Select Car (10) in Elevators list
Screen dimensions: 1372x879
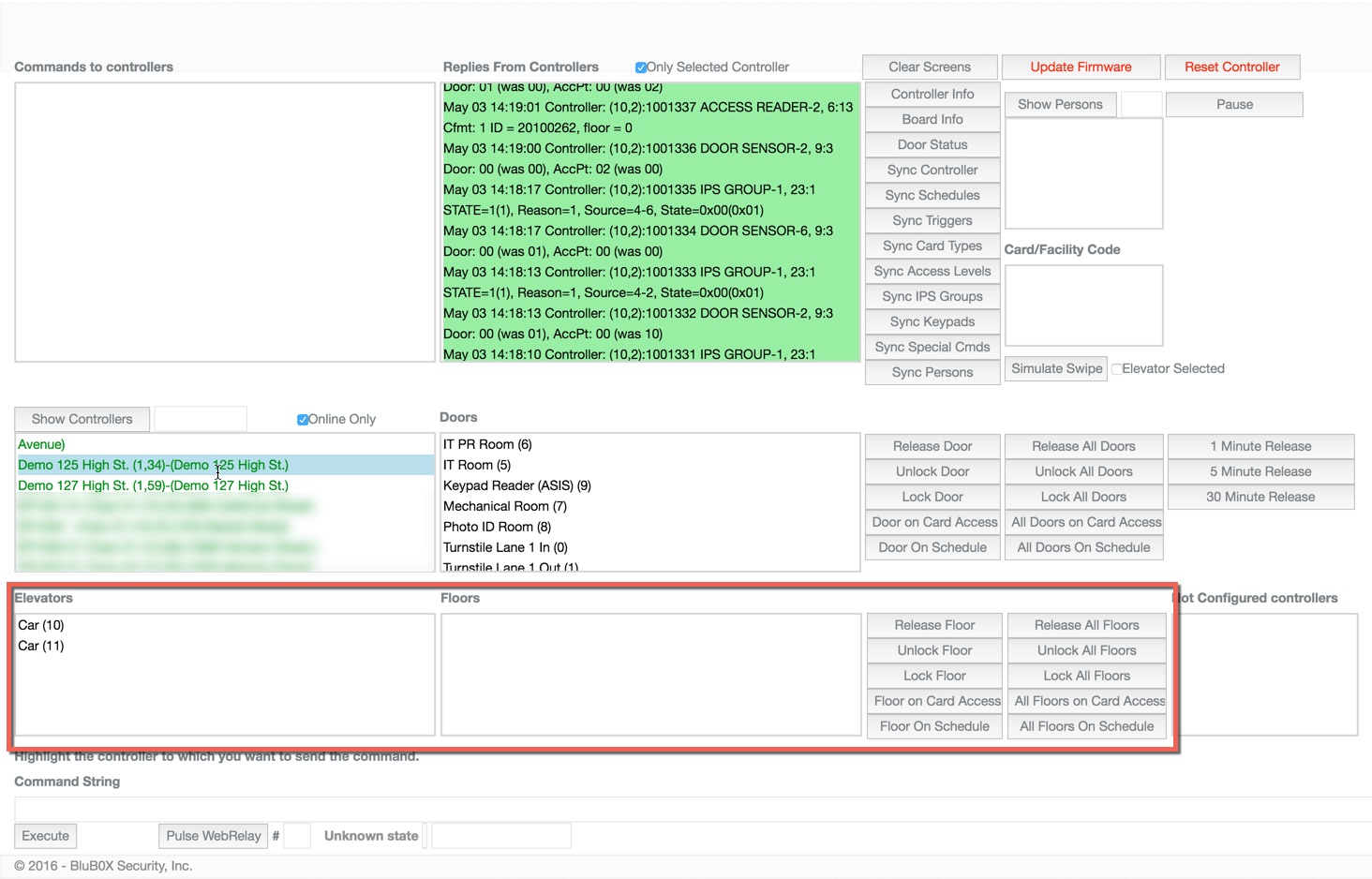coord(41,625)
